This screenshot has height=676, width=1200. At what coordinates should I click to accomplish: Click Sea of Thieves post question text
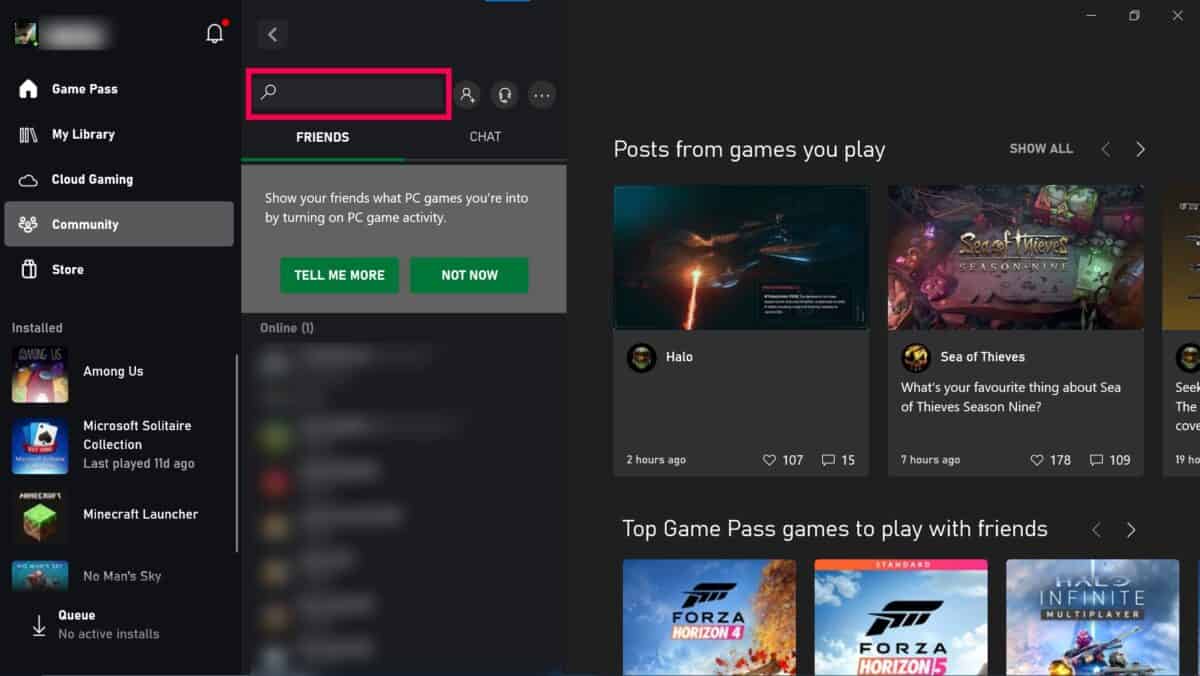point(1010,397)
